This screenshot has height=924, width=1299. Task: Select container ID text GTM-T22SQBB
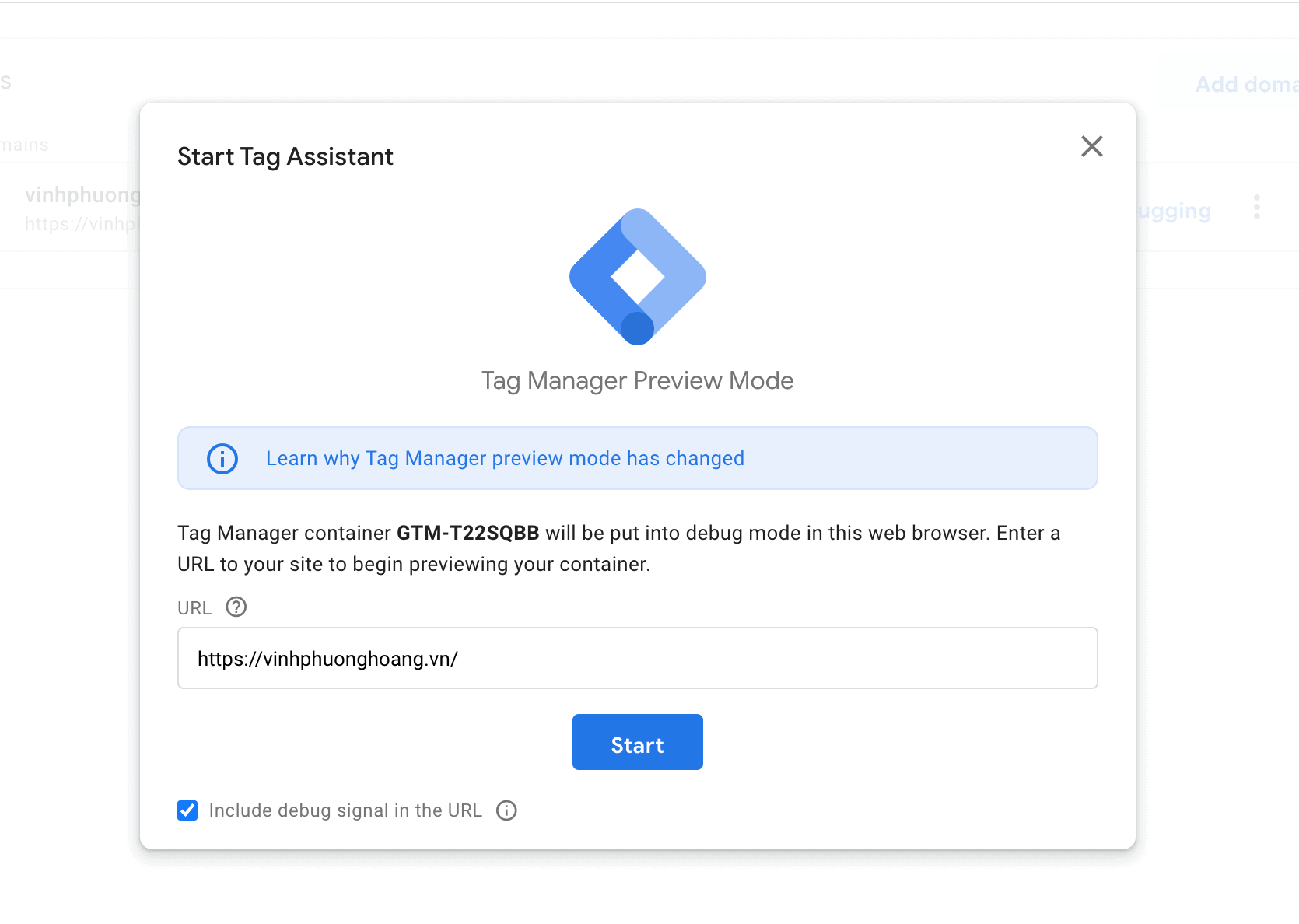tap(468, 533)
